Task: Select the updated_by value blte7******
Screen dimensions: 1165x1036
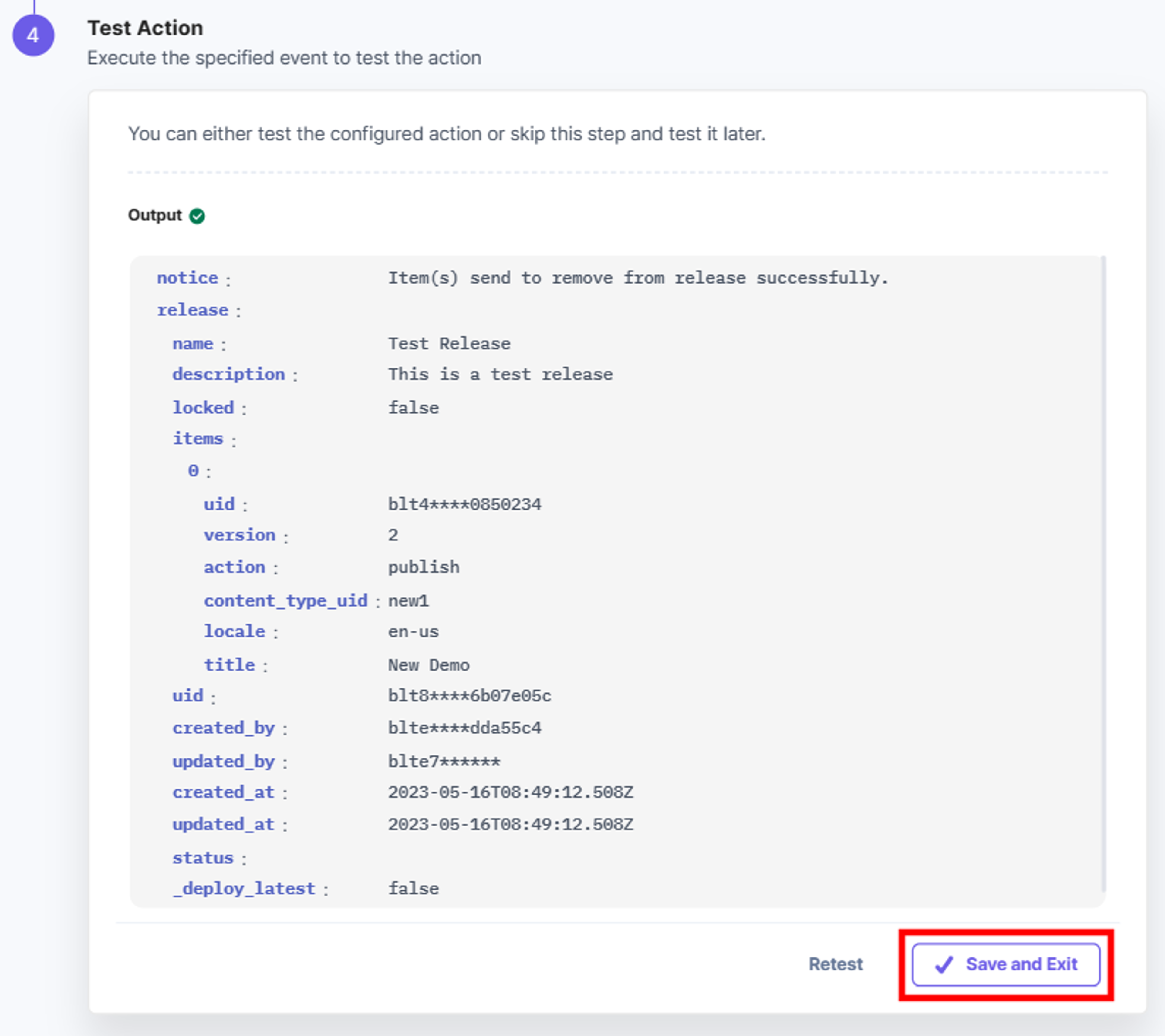Action: tap(444, 761)
